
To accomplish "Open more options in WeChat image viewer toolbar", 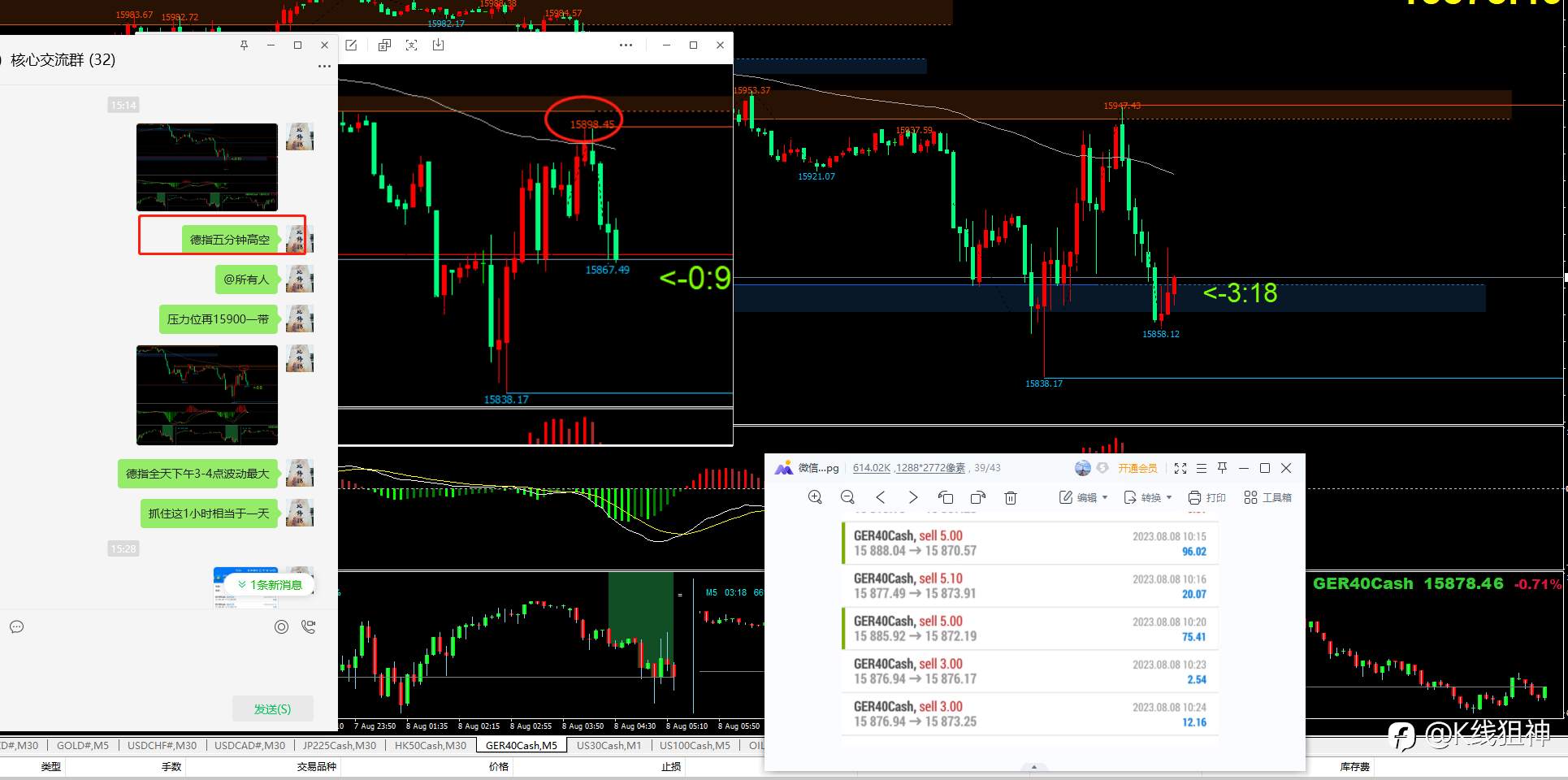I will click(626, 45).
